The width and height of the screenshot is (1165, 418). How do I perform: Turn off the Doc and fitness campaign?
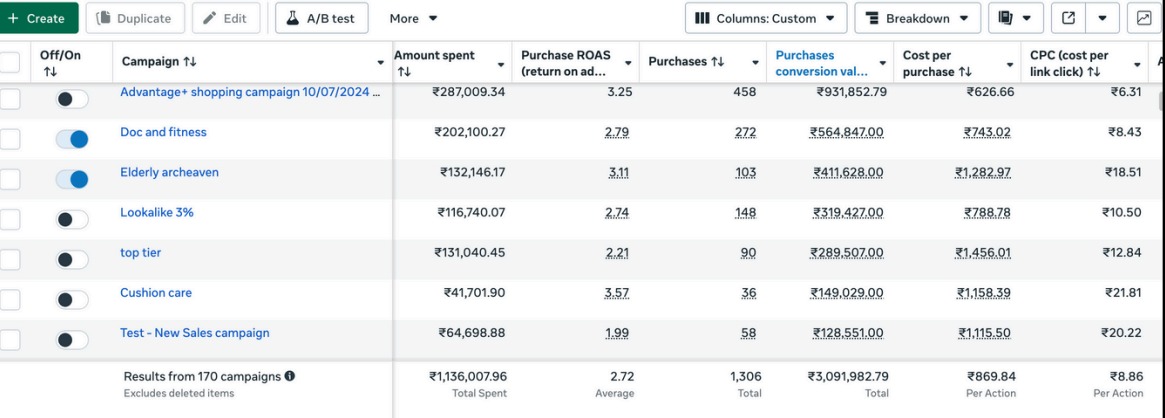72,140
